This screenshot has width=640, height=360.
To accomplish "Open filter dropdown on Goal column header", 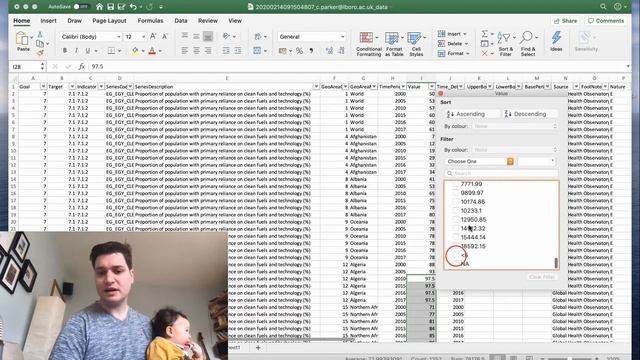I will (x=43, y=87).
